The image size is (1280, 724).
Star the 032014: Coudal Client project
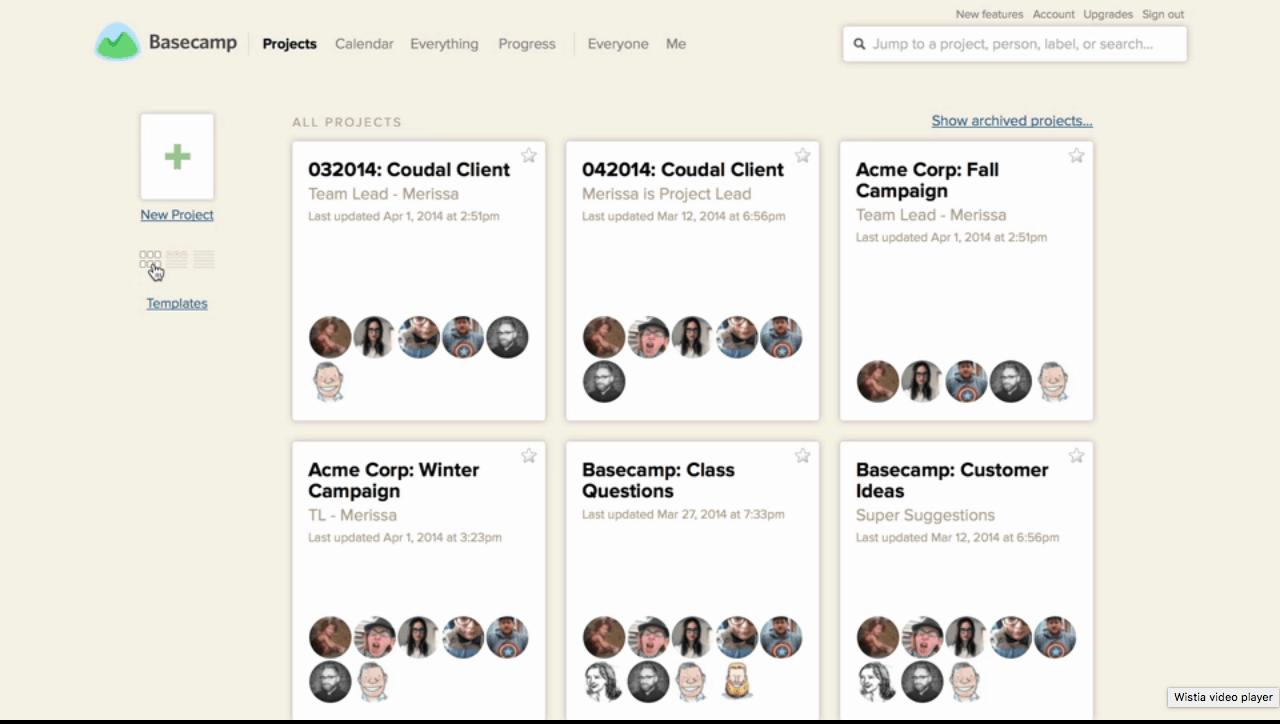pos(529,156)
